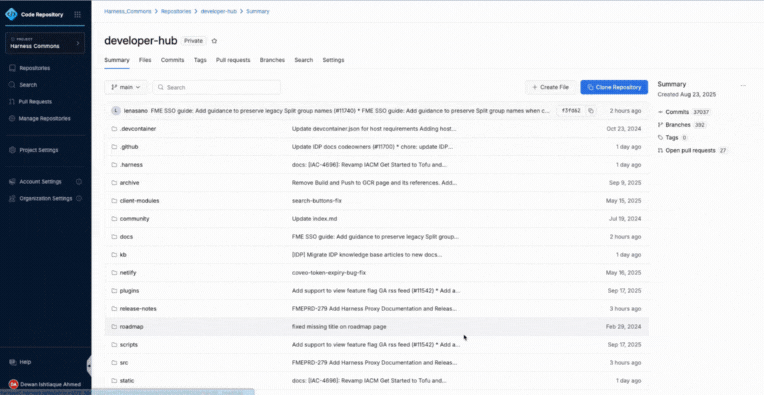Go to Pull Requests in sidebar
The image size is (764, 395).
35,102
